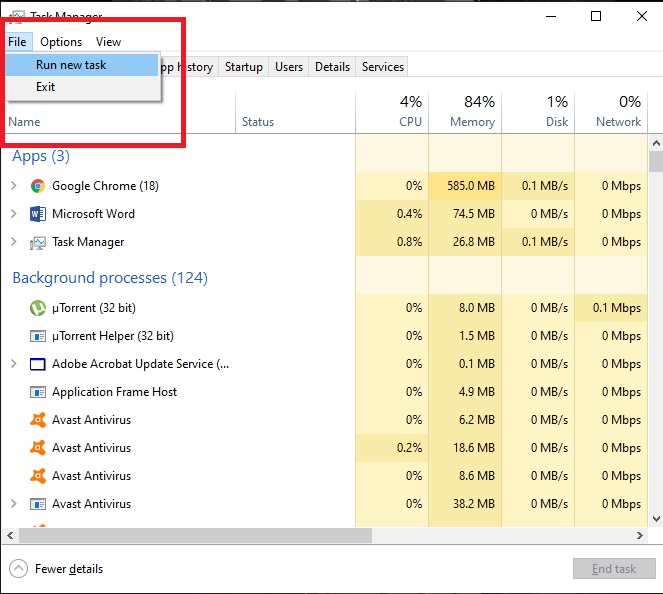The height and width of the screenshot is (594, 663).
Task: Open the File menu
Action: 17,42
